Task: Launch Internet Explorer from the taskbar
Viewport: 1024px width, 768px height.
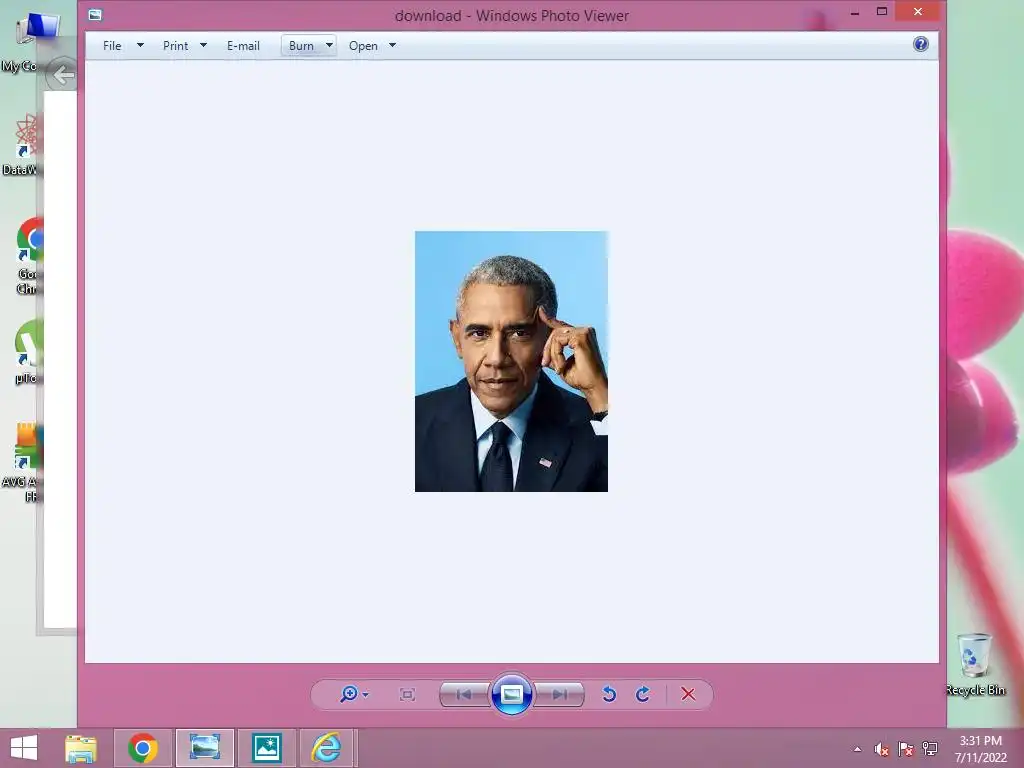Action: (326, 748)
